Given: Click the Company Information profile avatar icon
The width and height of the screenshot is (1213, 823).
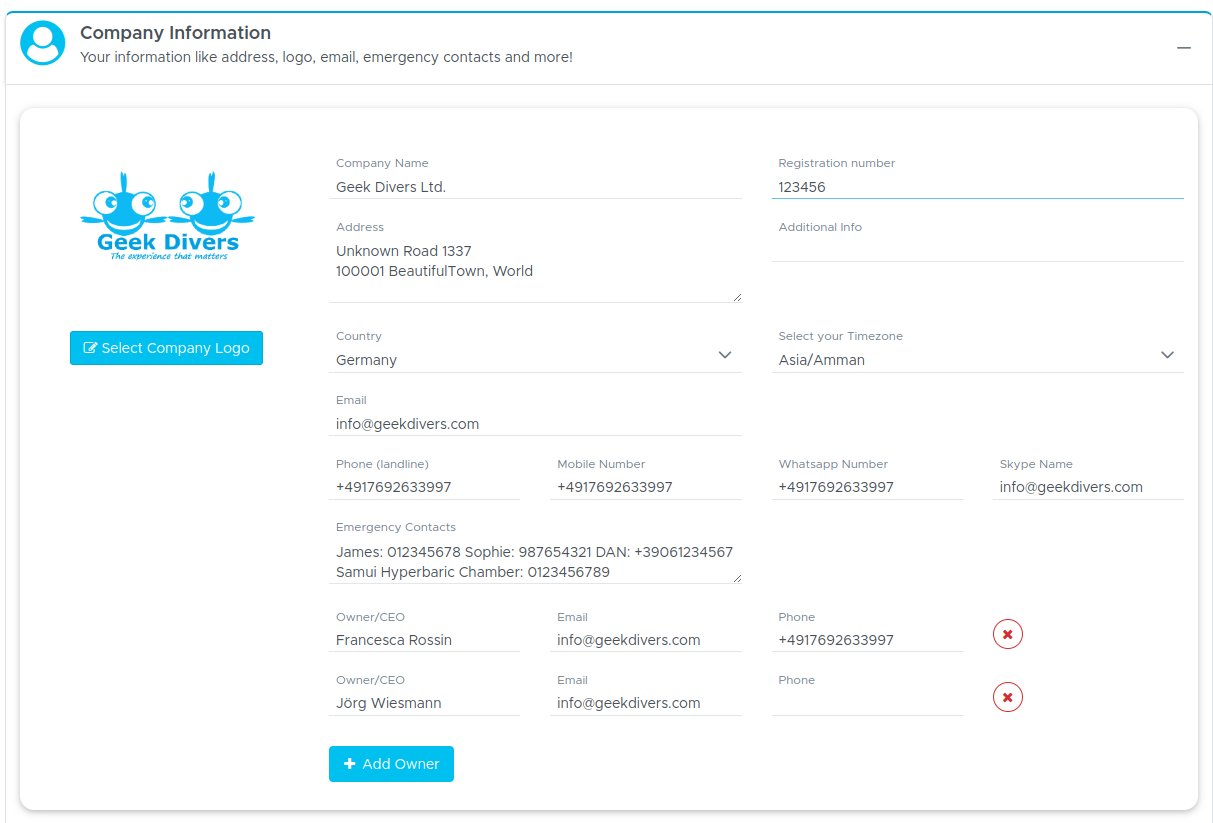Looking at the screenshot, I should click(43, 43).
